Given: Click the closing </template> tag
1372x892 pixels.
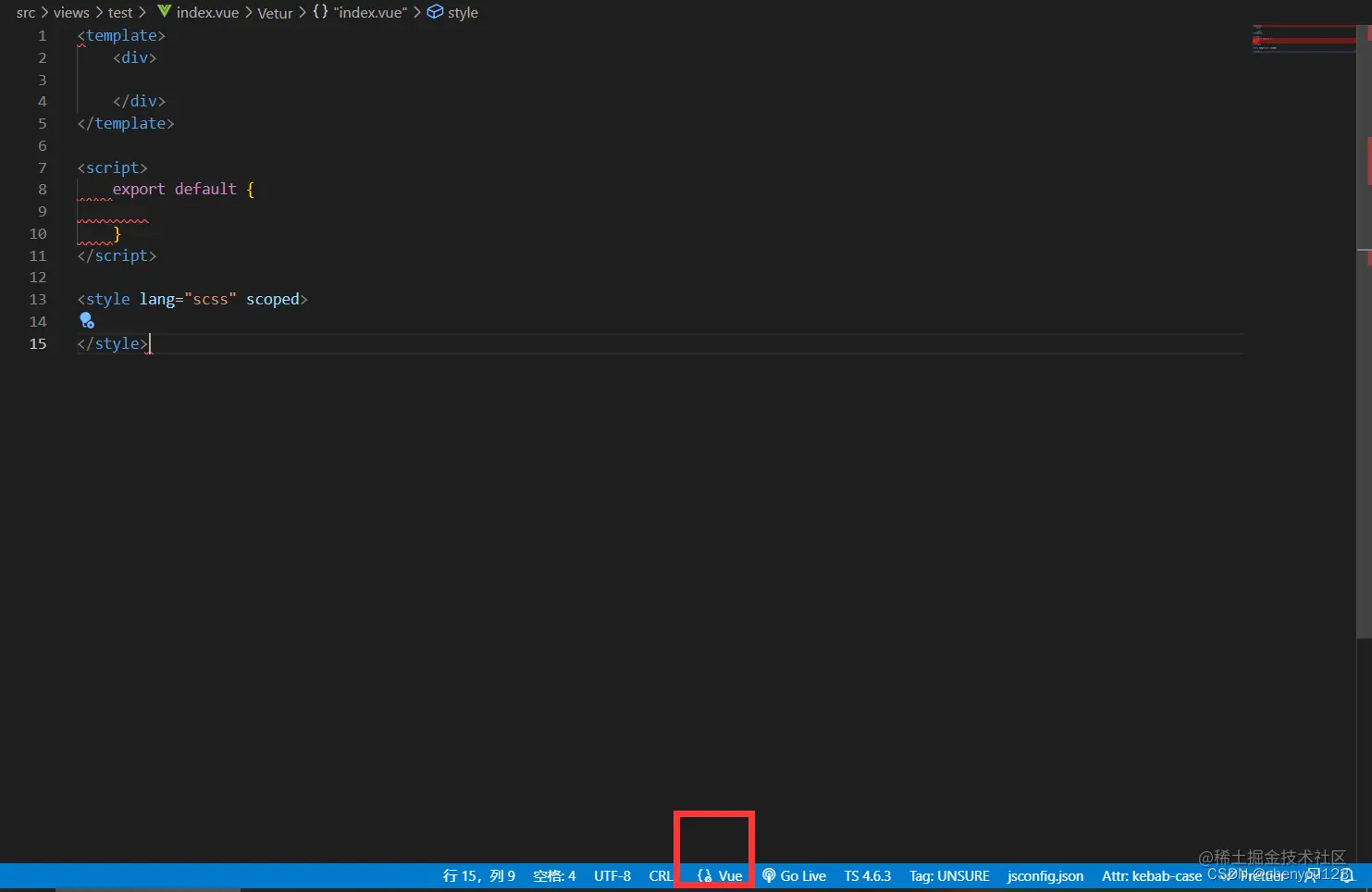Looking at the screenshot, I should [126, 123].
